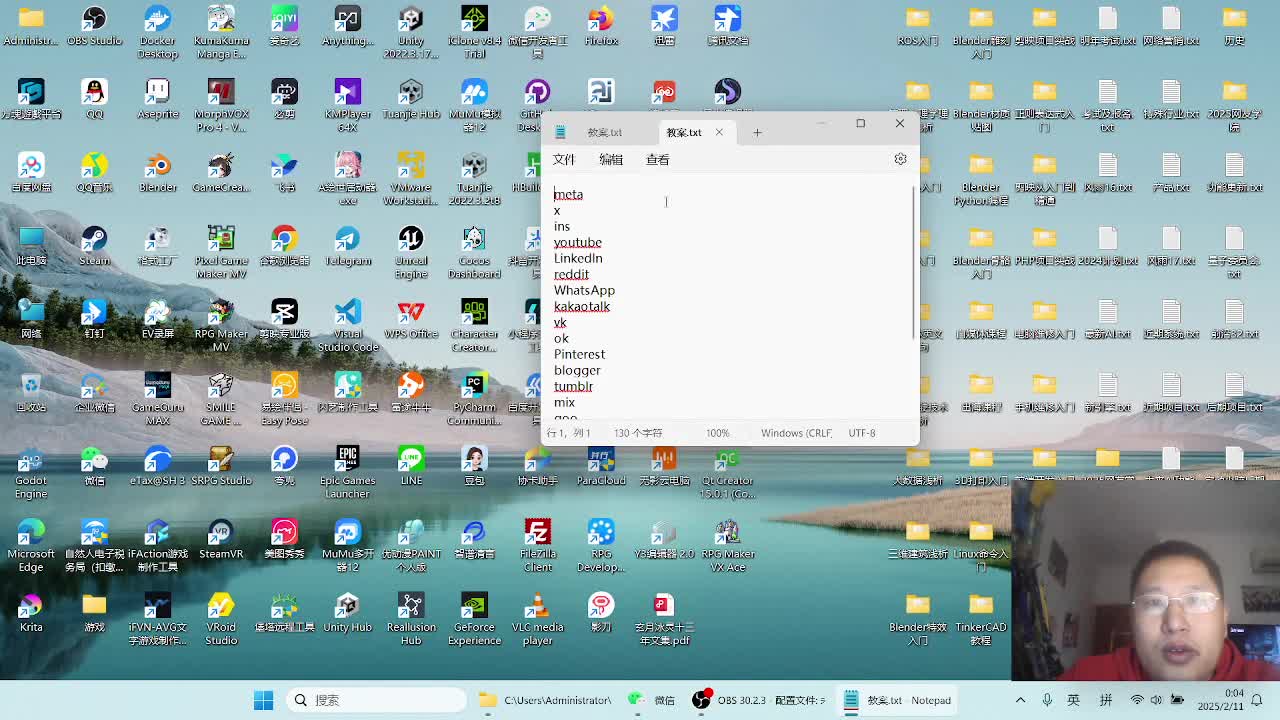Select the Aseprite desktop icon
The image size is (1280, 720).
click(x=157, y=100)
